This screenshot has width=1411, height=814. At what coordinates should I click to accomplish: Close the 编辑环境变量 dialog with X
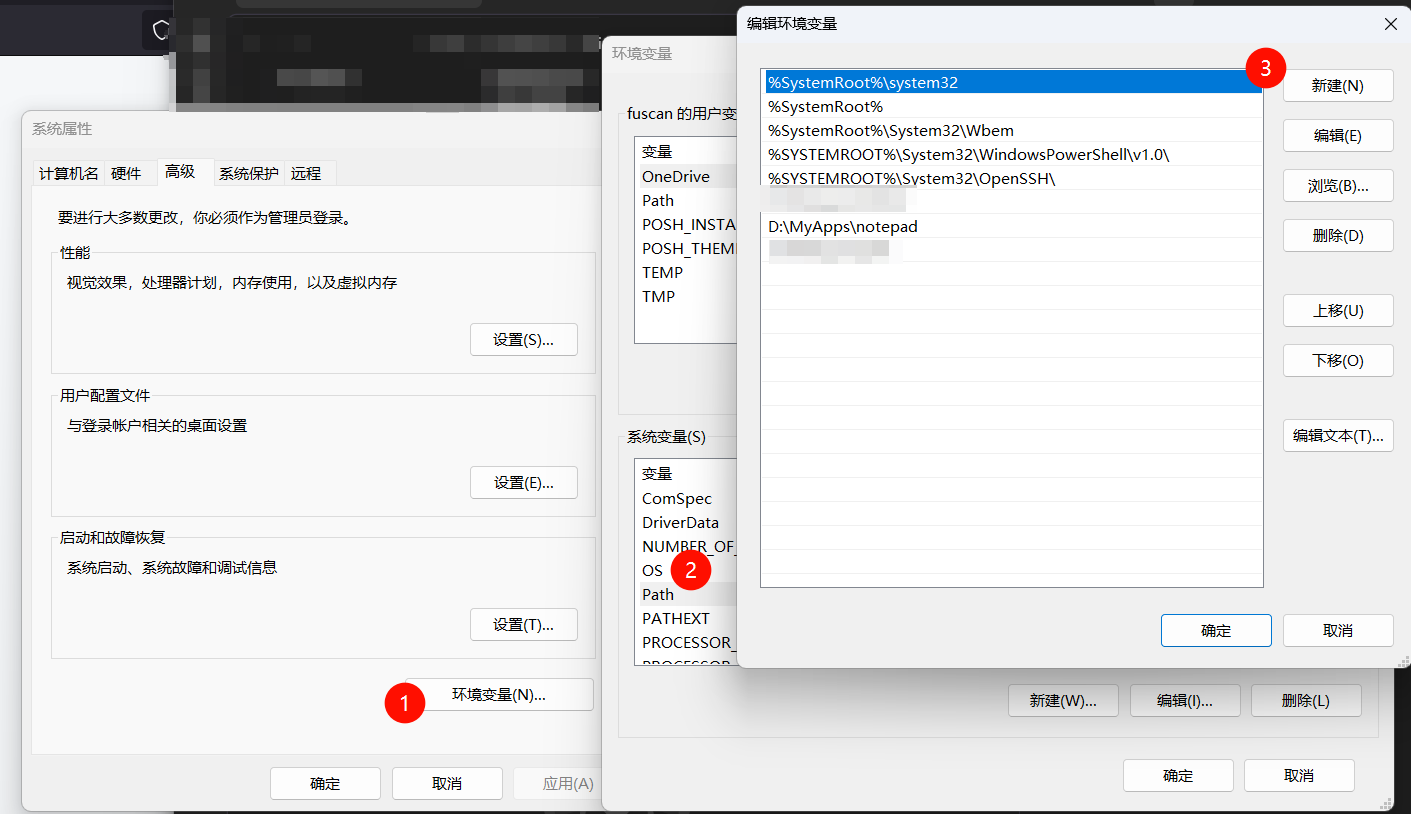(1390, 24)
